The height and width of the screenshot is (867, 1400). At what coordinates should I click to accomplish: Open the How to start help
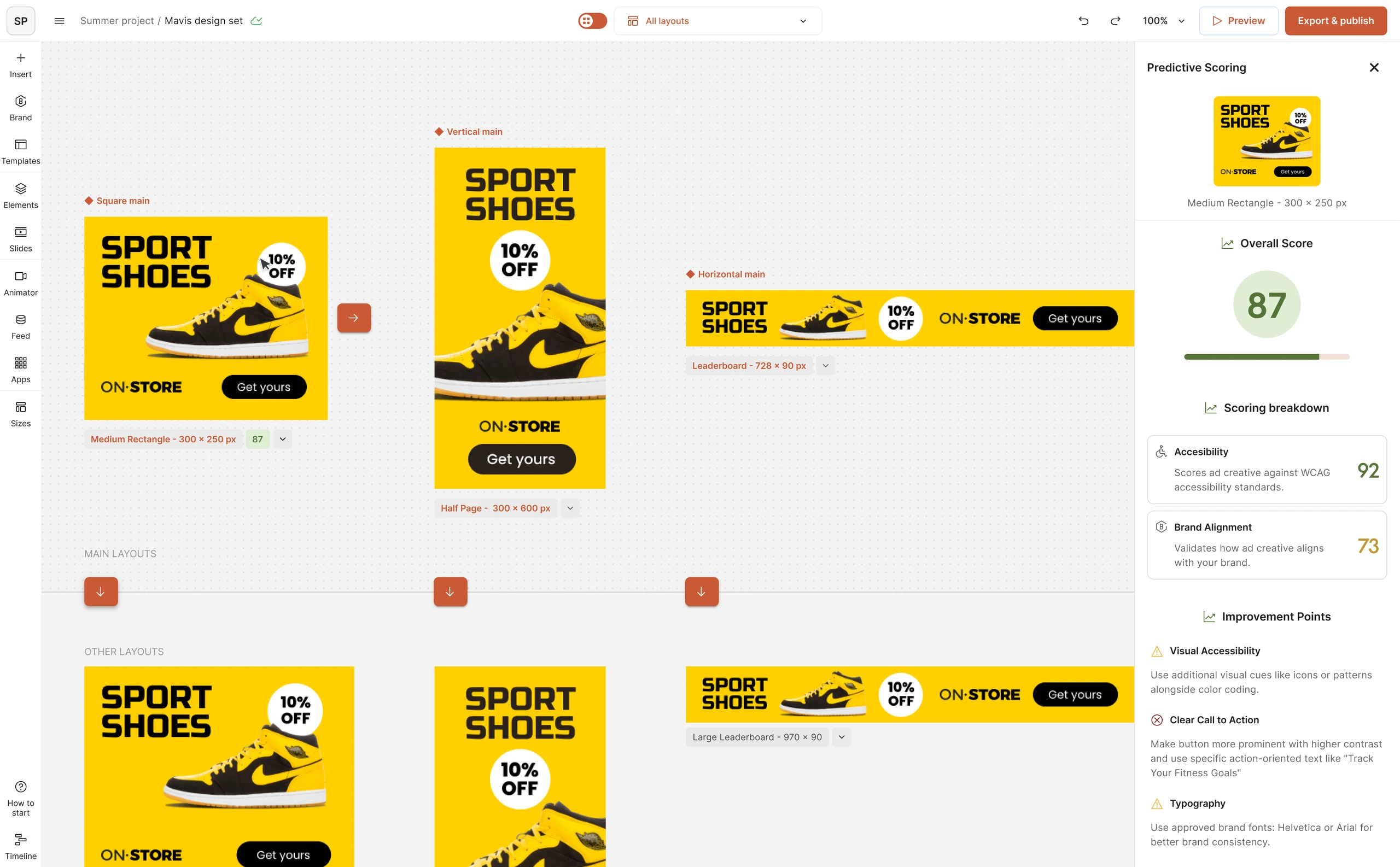[21, 799]
